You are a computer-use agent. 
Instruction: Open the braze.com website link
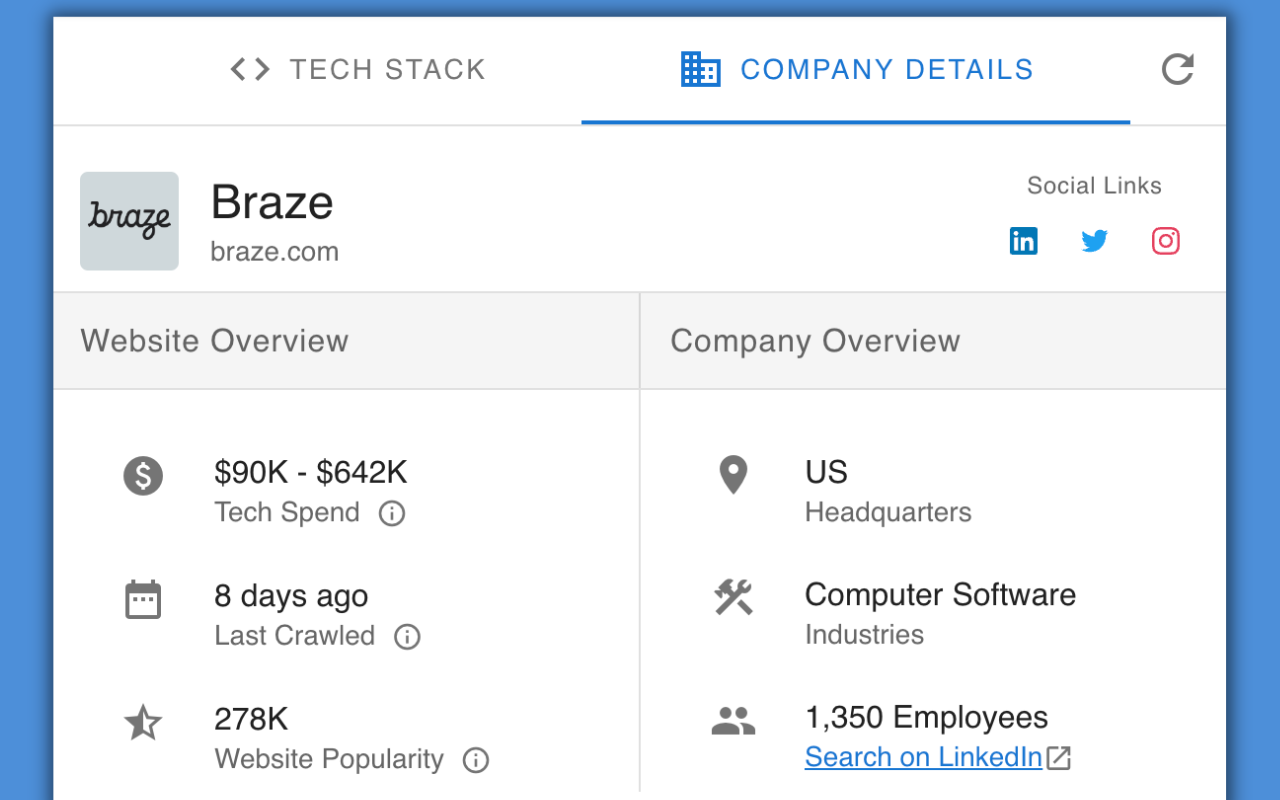point(273,252)
